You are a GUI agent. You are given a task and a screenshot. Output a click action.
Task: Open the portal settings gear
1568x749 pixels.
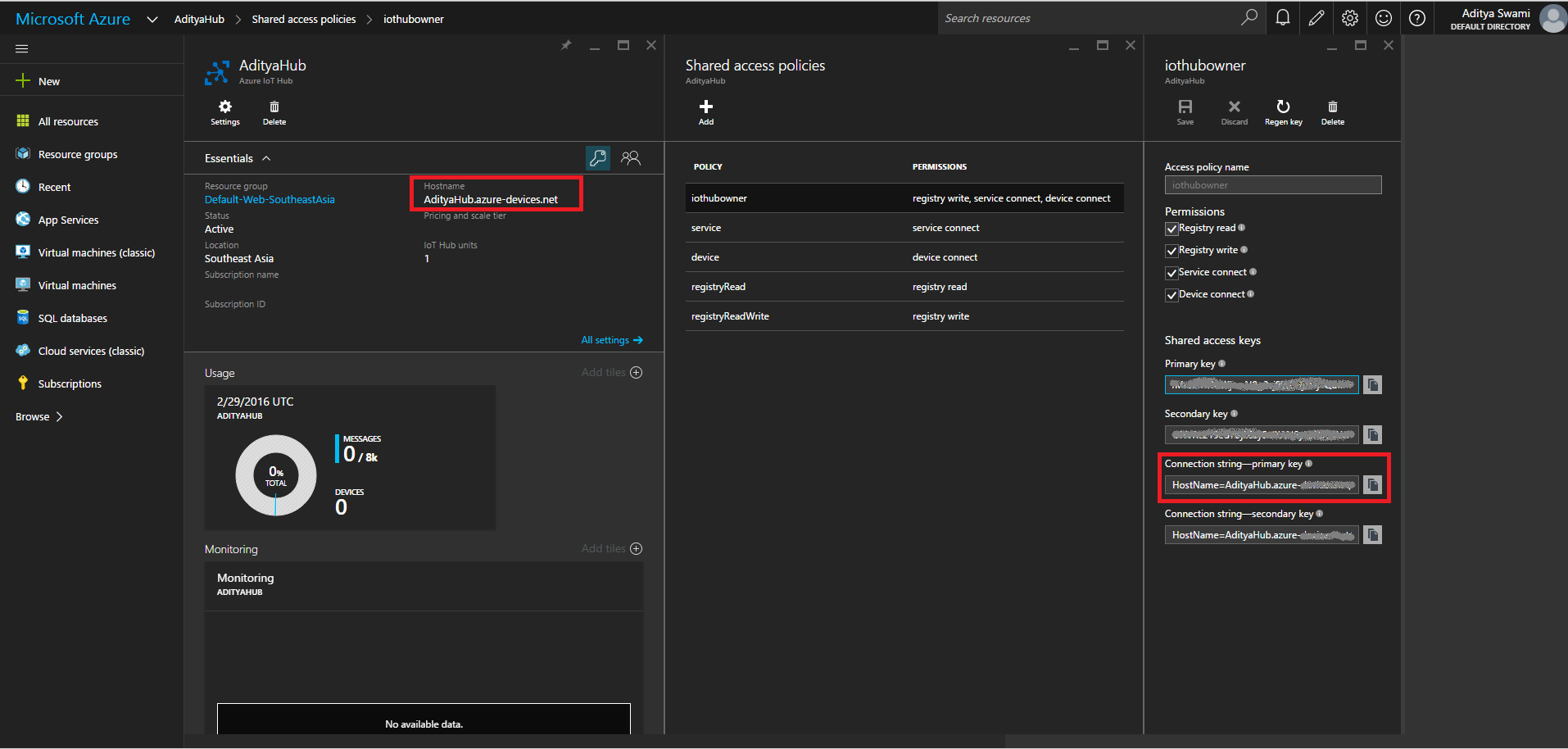point(1350,17)
